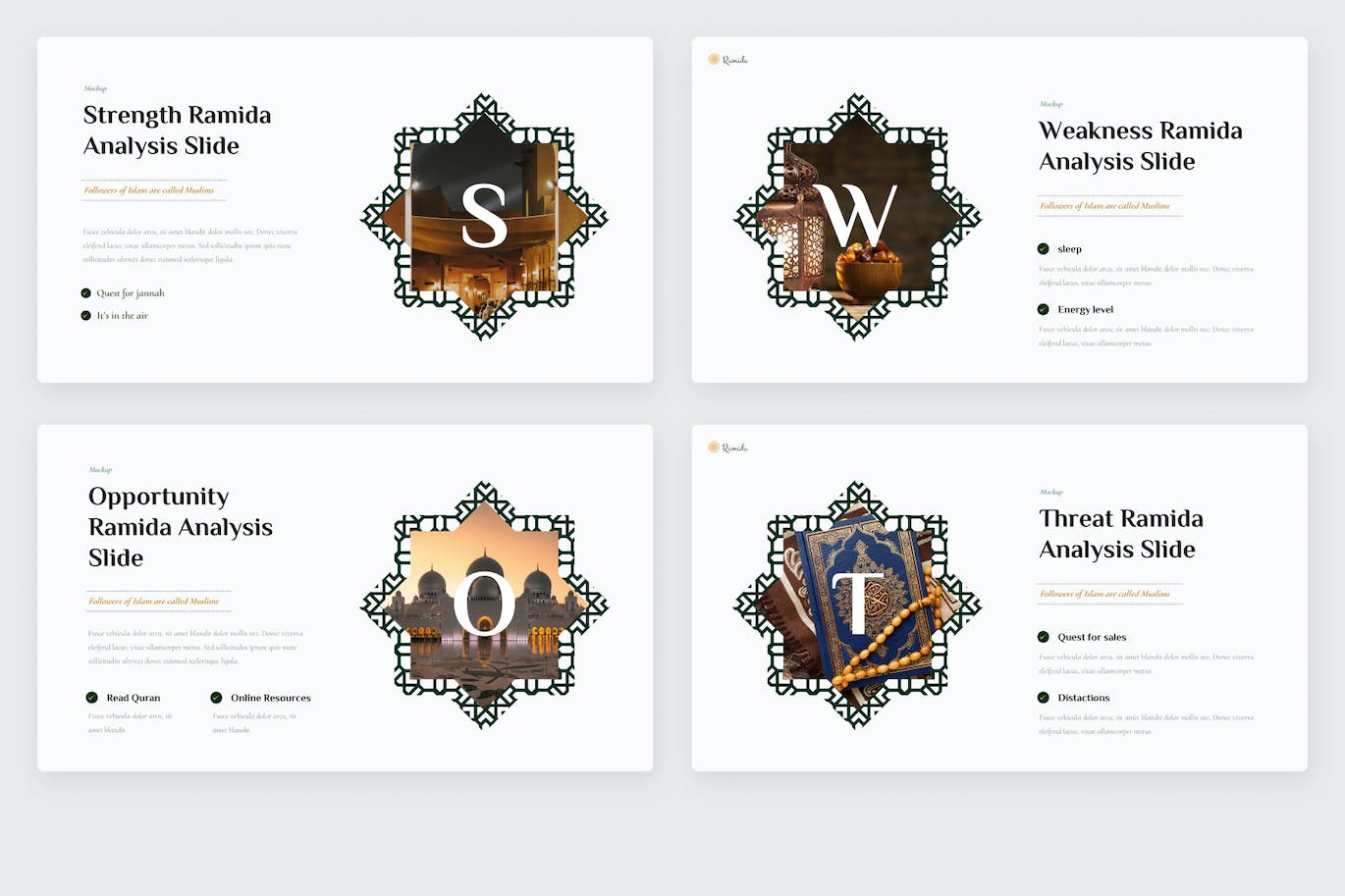
Task: Click check icon beside sleep
Action: point(1044,249)
